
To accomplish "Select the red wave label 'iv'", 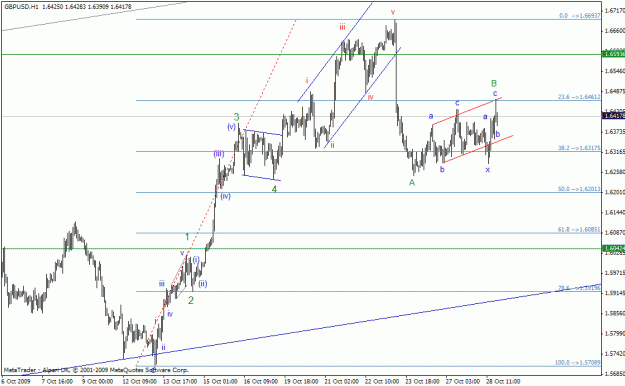I will click(x=371, y=97).
